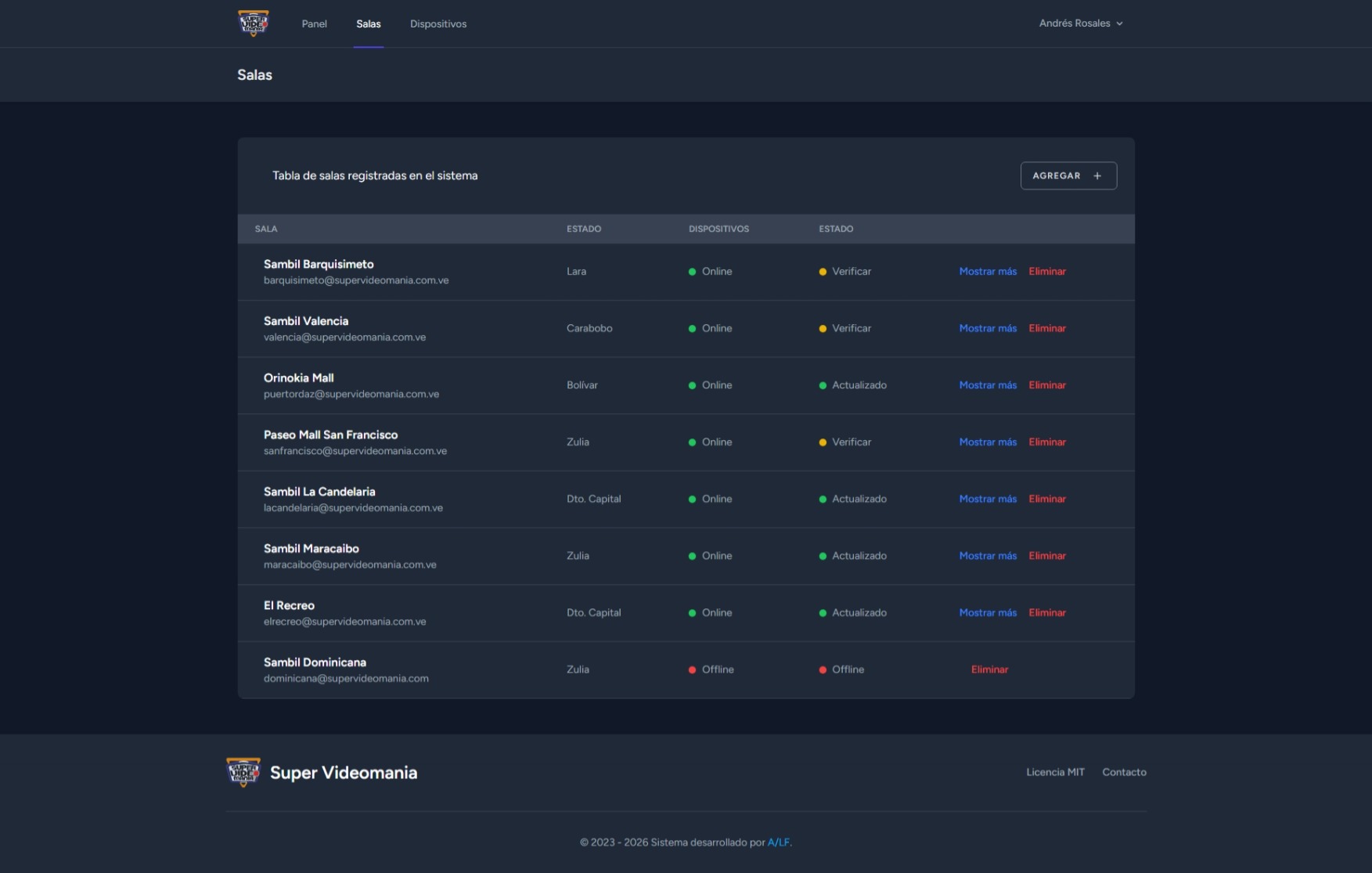Click the Bolívar state cell
This screenshot has width=1372, height=873.
(582, 385)
